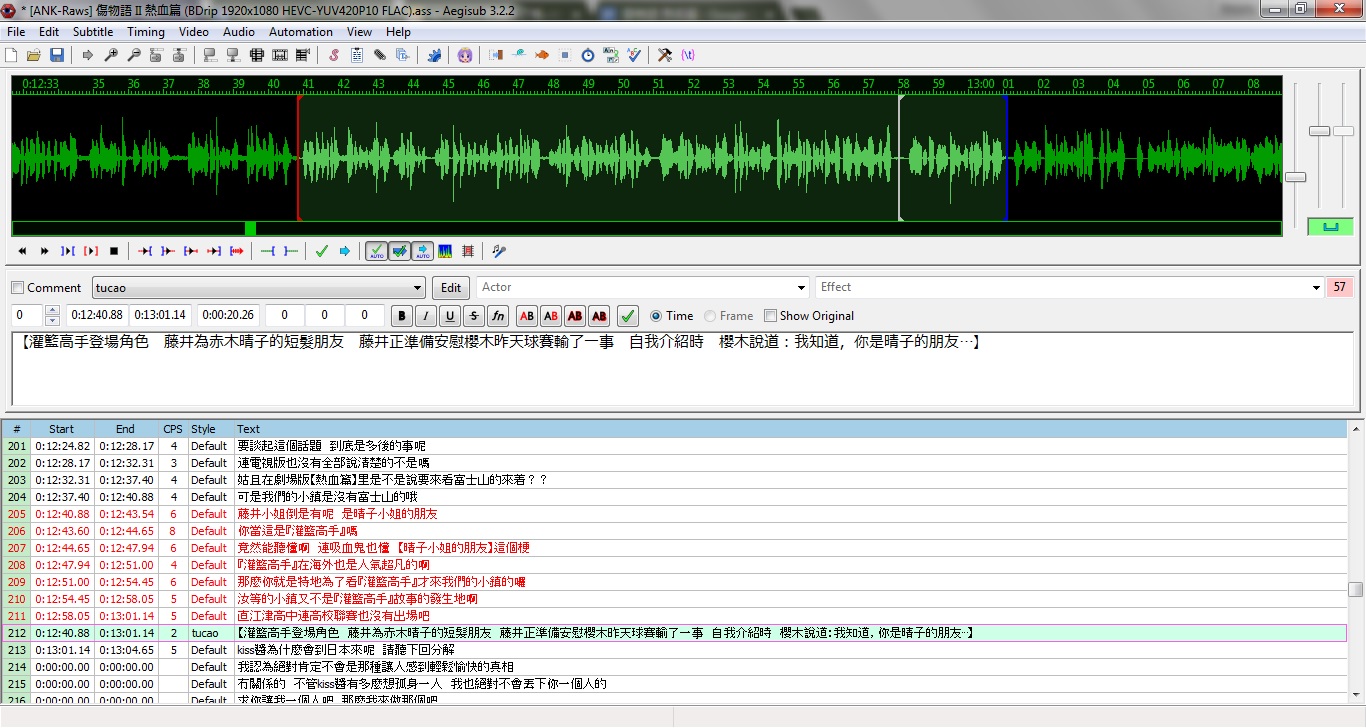Select row 213 in the subtitle grid

(x=674, y=650)
